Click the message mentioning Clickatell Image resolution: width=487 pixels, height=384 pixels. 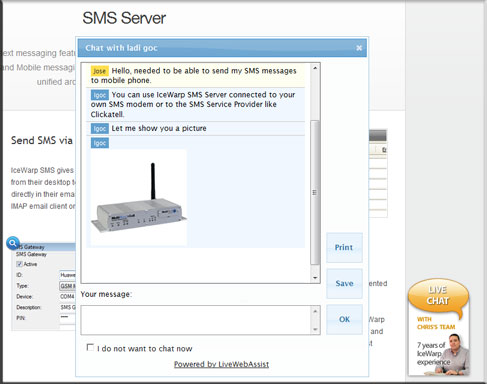click(195, 104)
